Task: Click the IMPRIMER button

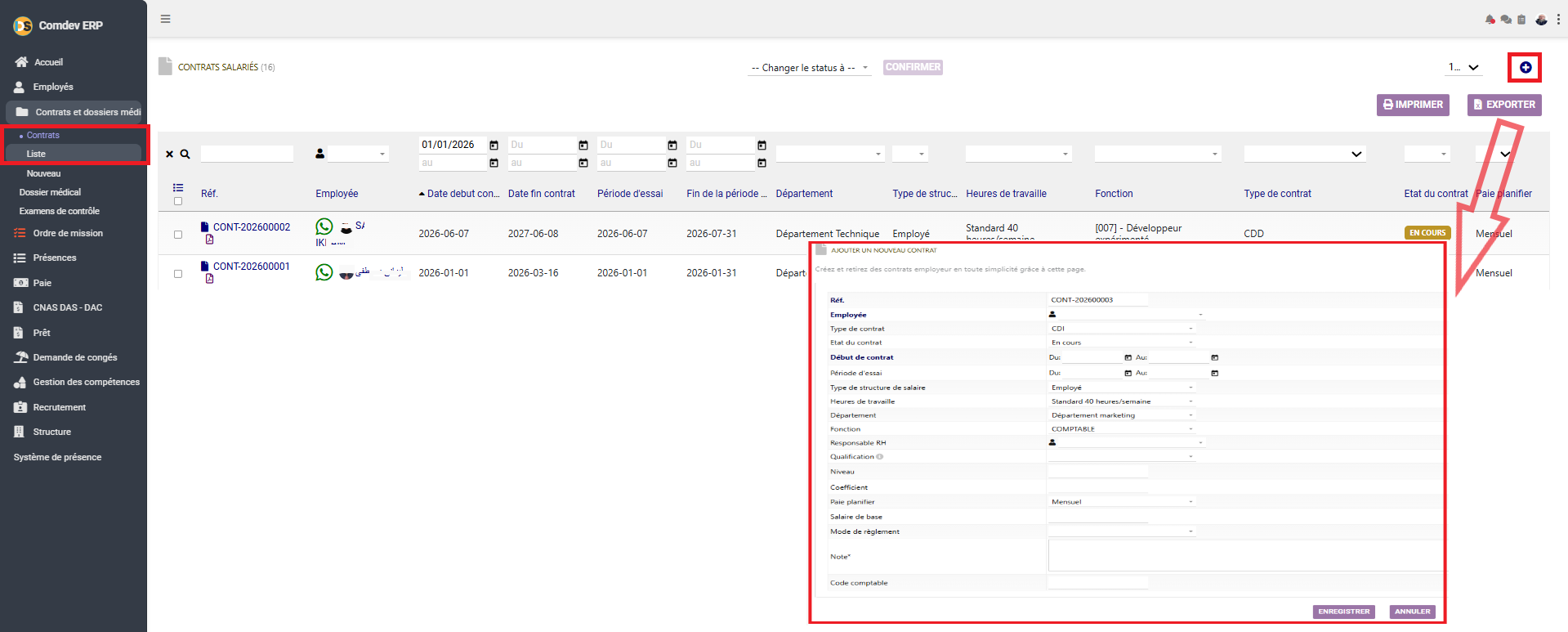Action: [1413, 105]
